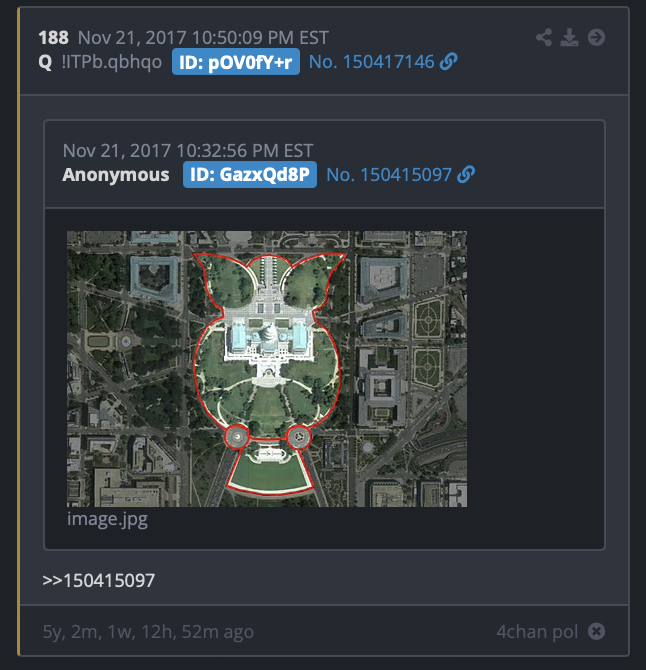Viewport: 646px width, 670px height.
Task: Copy link icon beside No. 150417146
Action: pyautogui.click(x=449, y=62)
